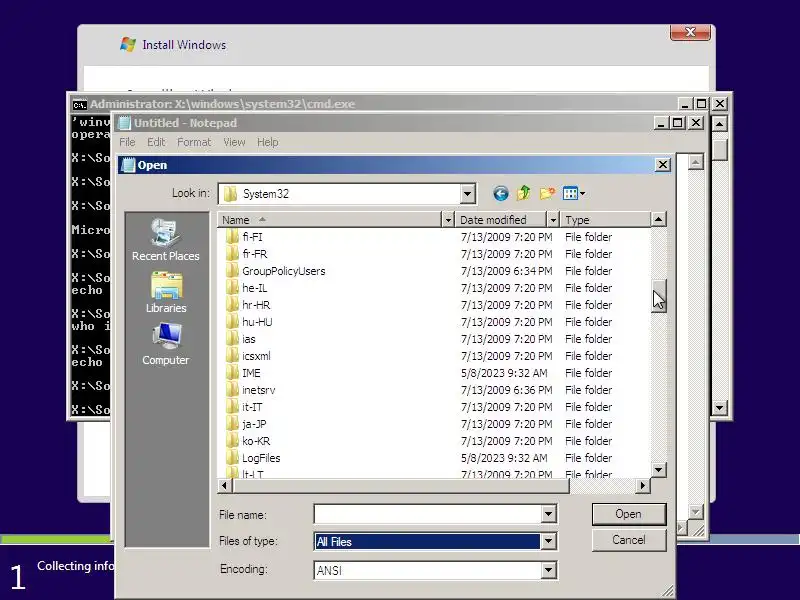The image size is (800, 600).
Task: Click the Notepad vertical scrollbar up arrow
Action: [695, 162]
